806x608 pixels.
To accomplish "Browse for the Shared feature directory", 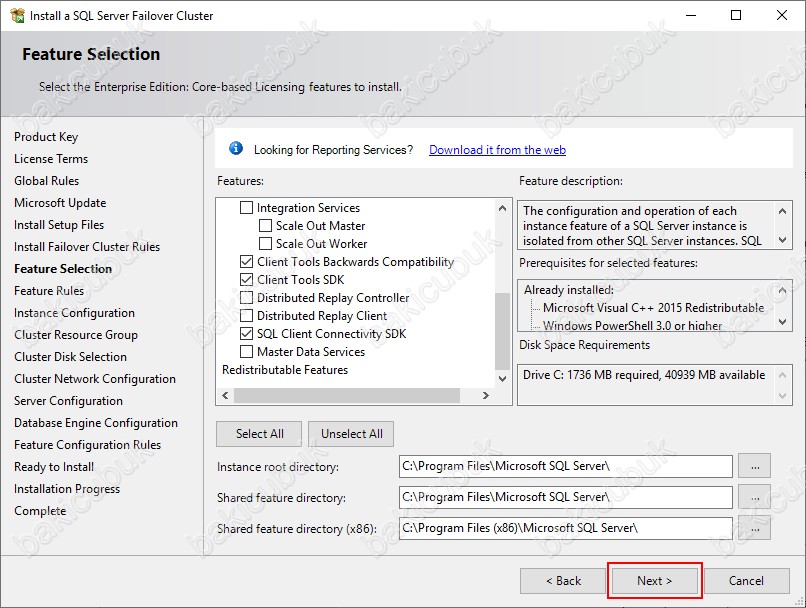I will point(755,498).
